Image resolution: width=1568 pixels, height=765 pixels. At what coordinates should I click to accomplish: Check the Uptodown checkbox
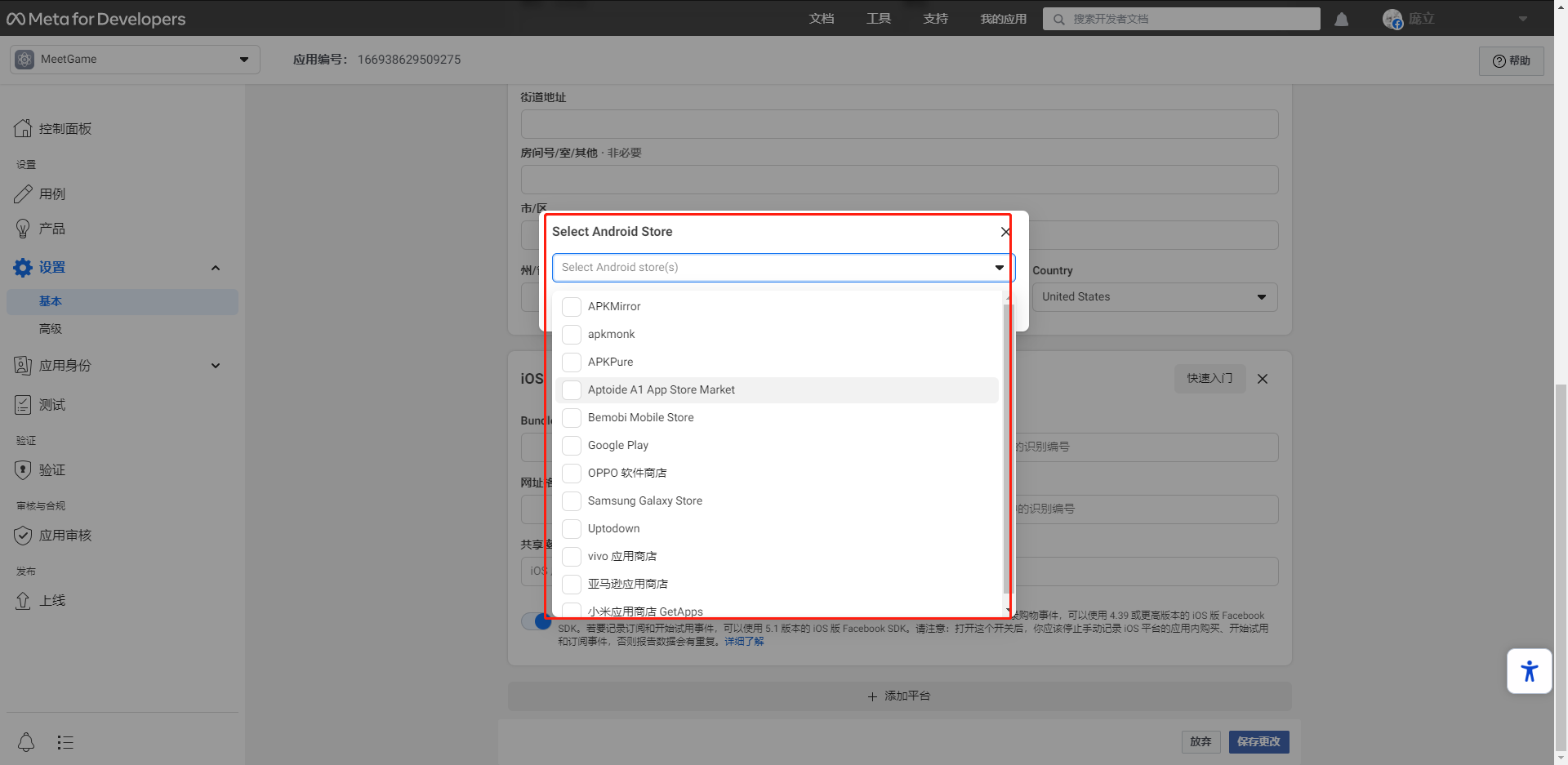pos(572,528)
